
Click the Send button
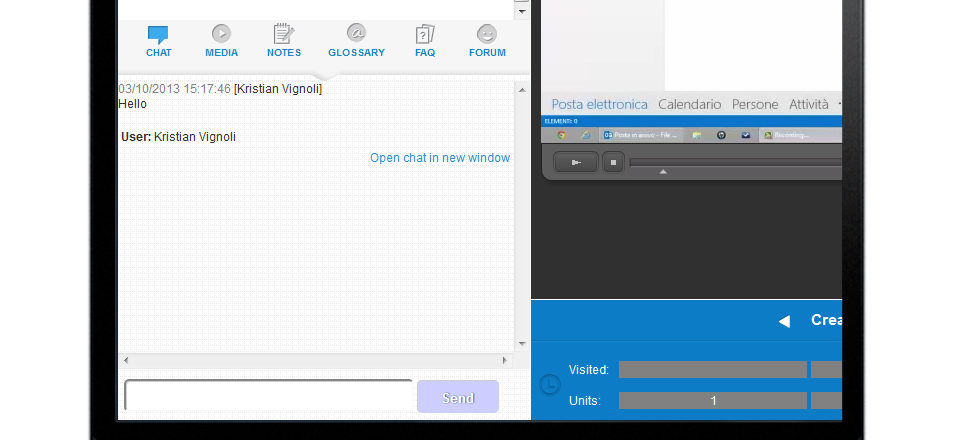pyautogui.click(x=458, y=397)
